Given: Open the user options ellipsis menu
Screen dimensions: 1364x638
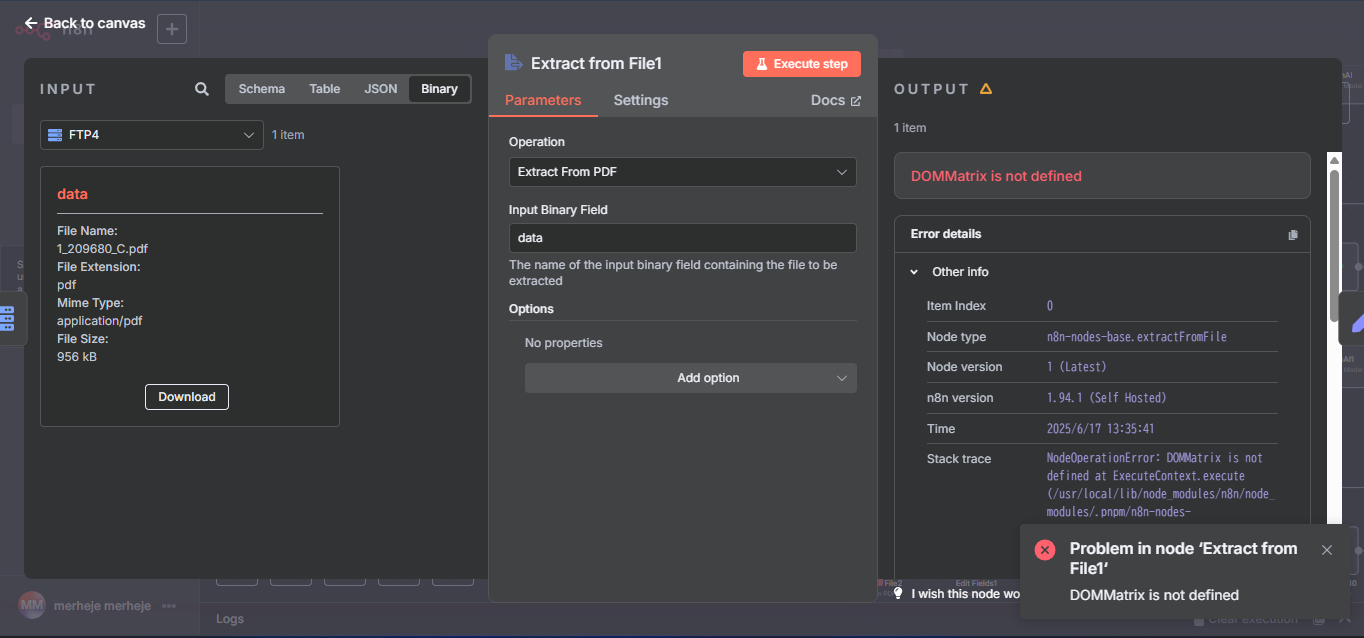Looking at the screenshot, I should (x=169, y=606).
